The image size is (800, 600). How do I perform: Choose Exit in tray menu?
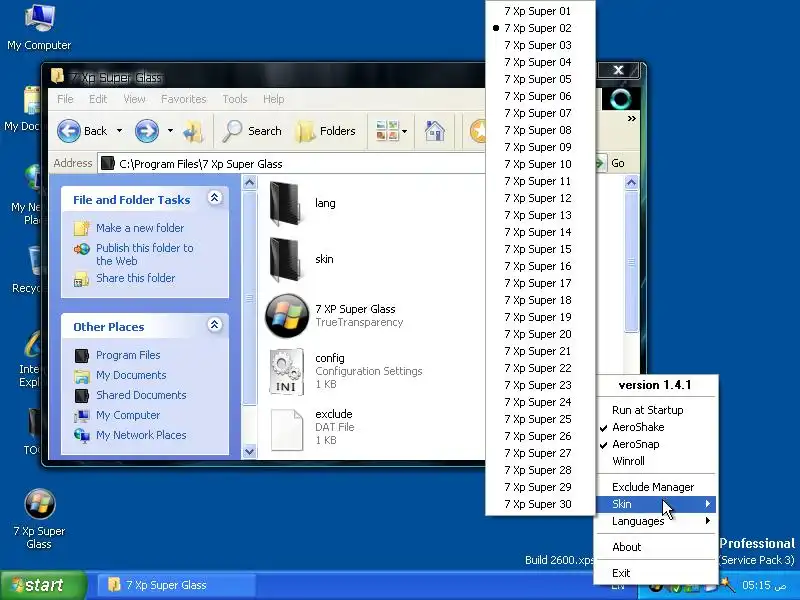coord(656,573)
